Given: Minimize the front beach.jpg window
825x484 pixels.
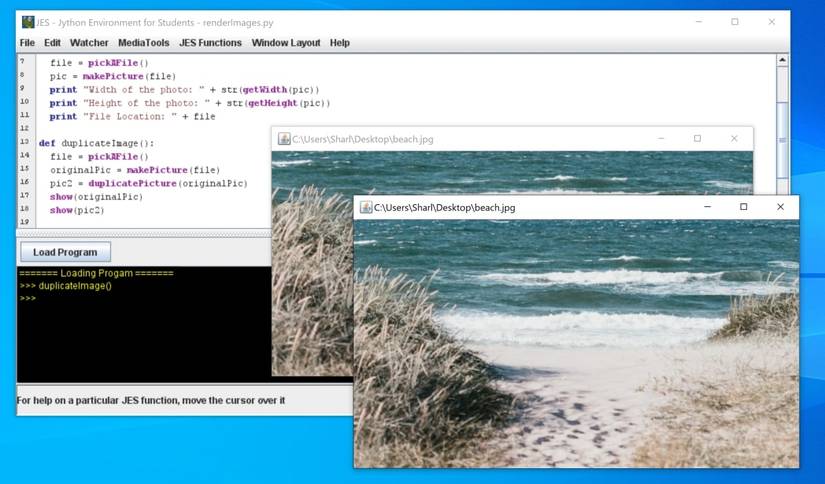Looking at the screenshot, I should 707,207.
